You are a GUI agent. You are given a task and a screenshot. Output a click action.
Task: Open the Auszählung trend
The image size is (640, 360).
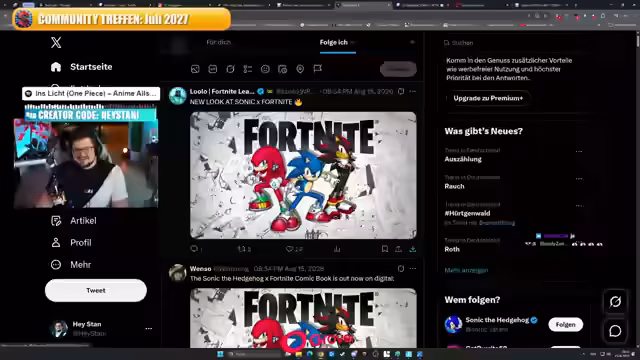pyautogui.click(x=463, y=159)
